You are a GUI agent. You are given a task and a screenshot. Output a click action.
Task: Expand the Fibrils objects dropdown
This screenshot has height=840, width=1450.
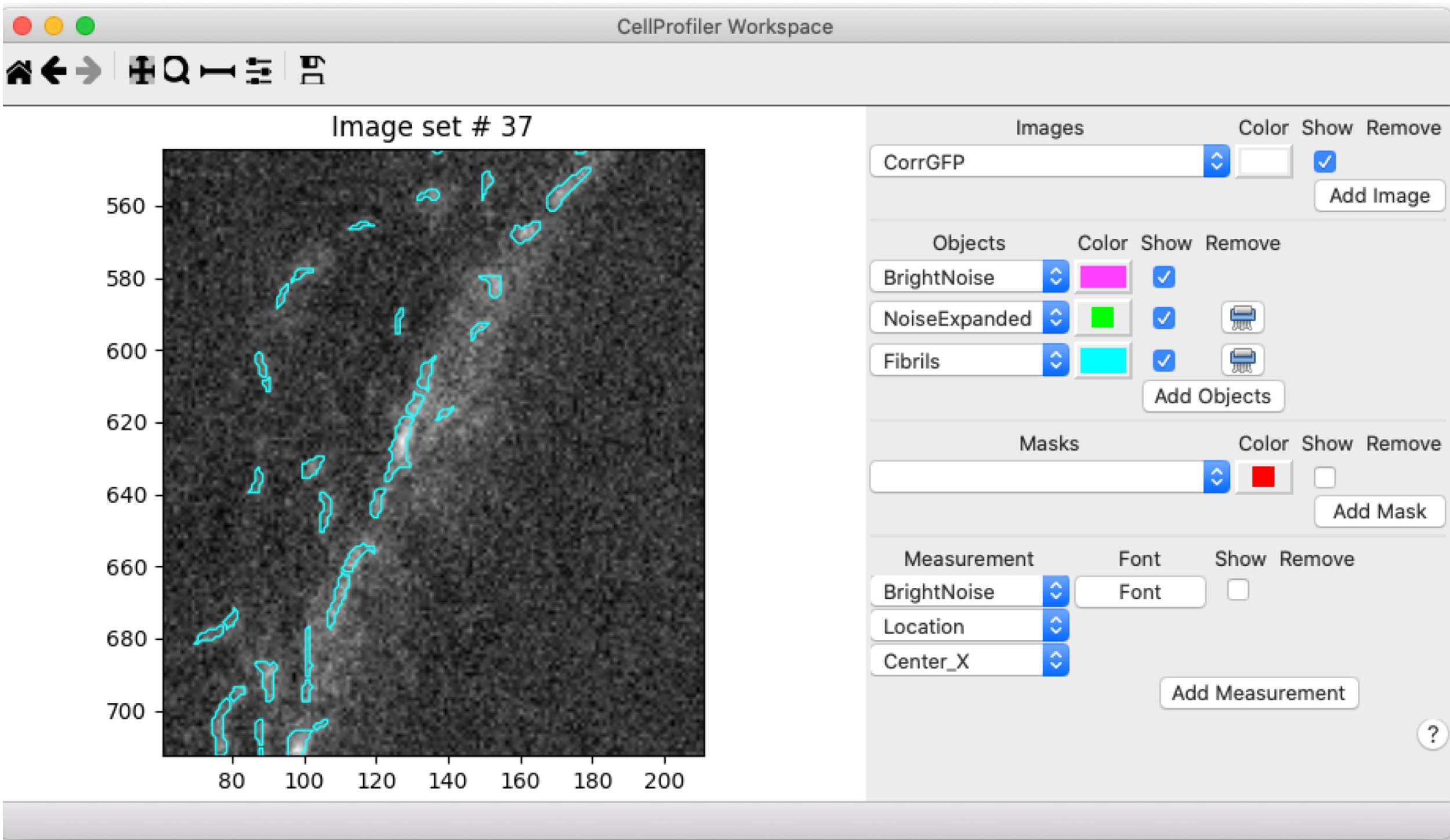[x=969, y=361]
